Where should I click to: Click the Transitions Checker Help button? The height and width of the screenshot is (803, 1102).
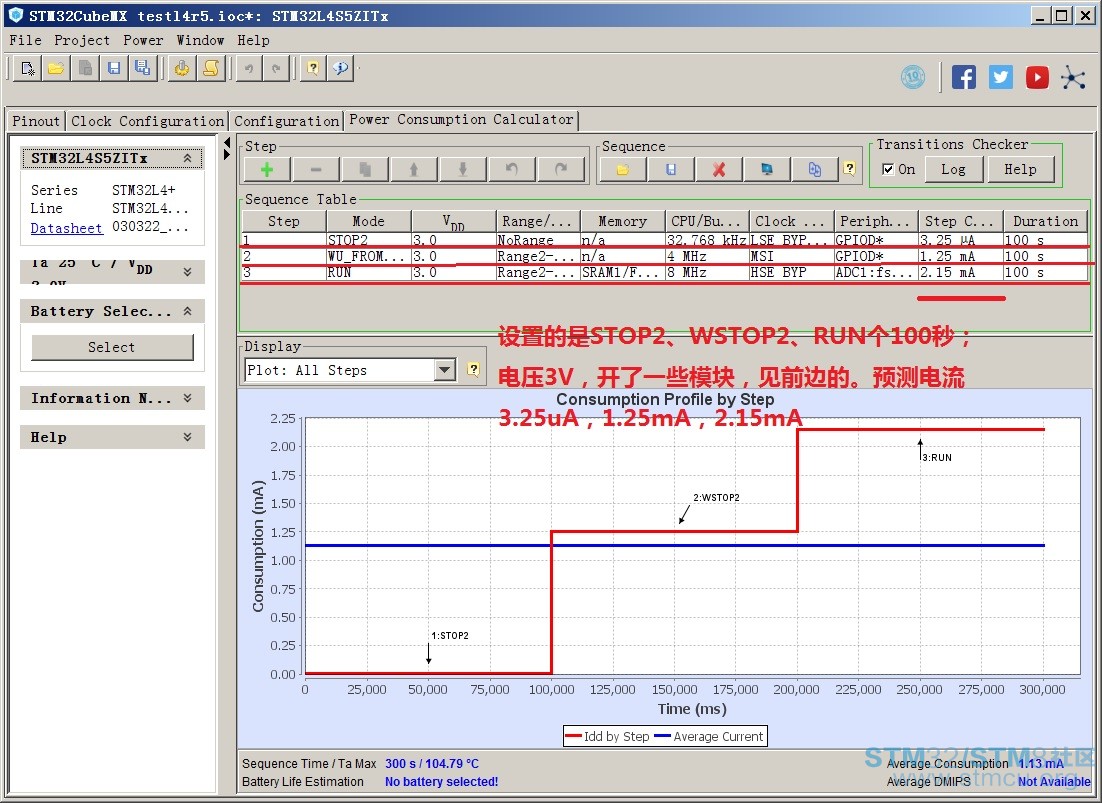[x=1020, y=169]
